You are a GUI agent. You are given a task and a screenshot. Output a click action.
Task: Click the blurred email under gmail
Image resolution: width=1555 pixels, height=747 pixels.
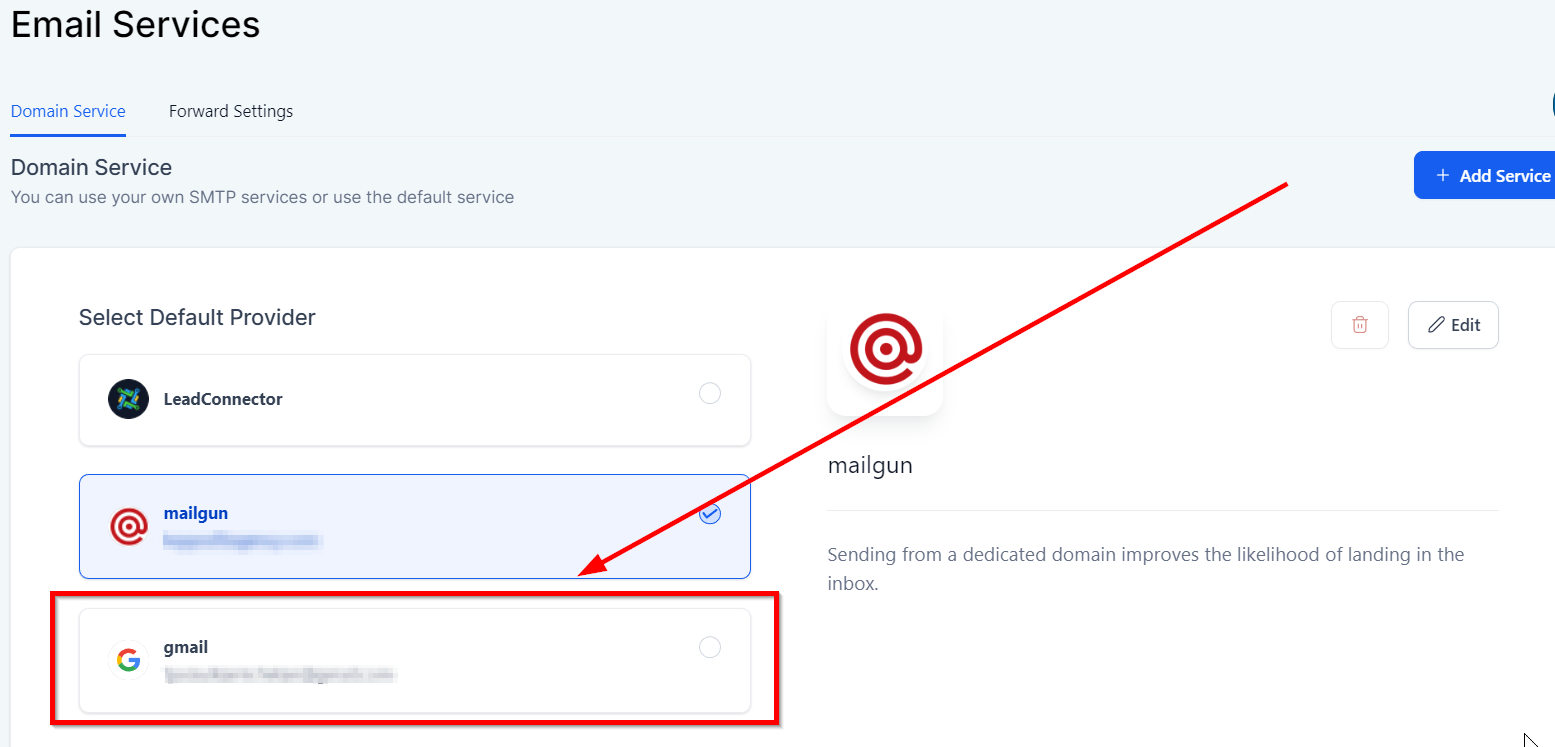pos(281,675)
